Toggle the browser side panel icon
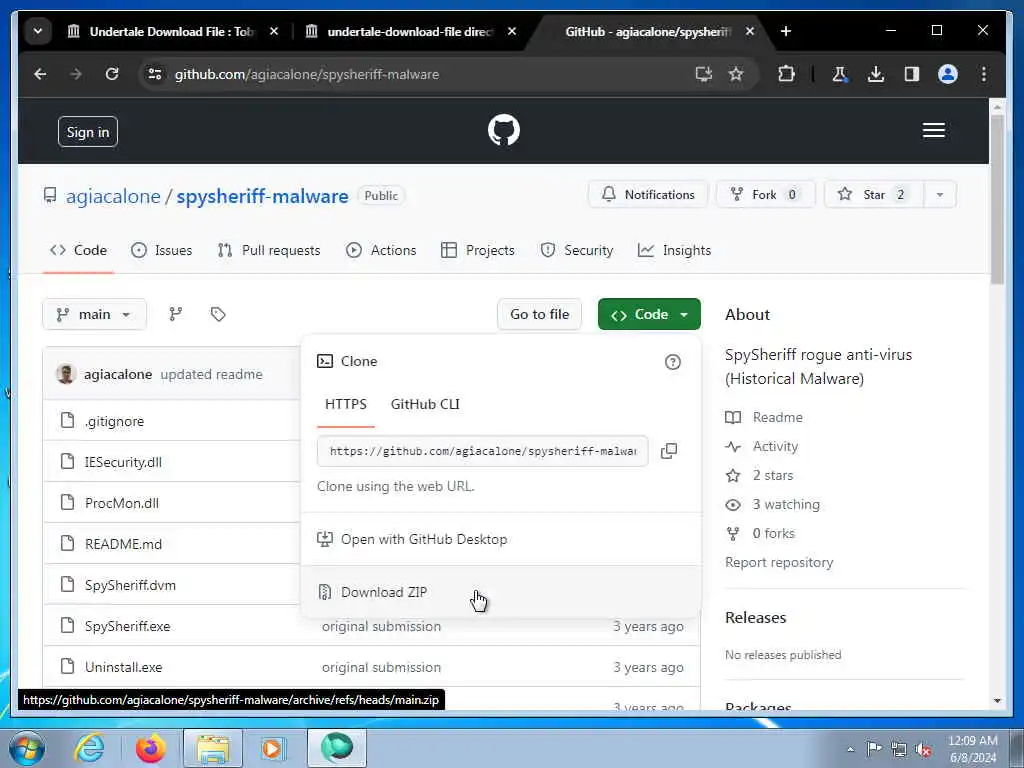1024x768 pixels. (x=912, y=74)
